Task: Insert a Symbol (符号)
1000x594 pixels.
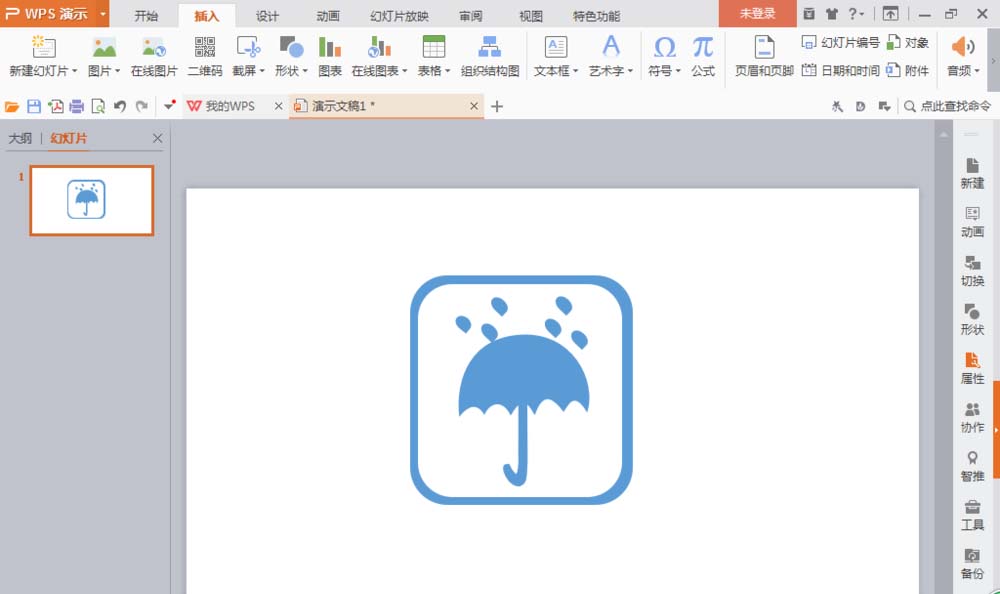Action: pos(665,47)
